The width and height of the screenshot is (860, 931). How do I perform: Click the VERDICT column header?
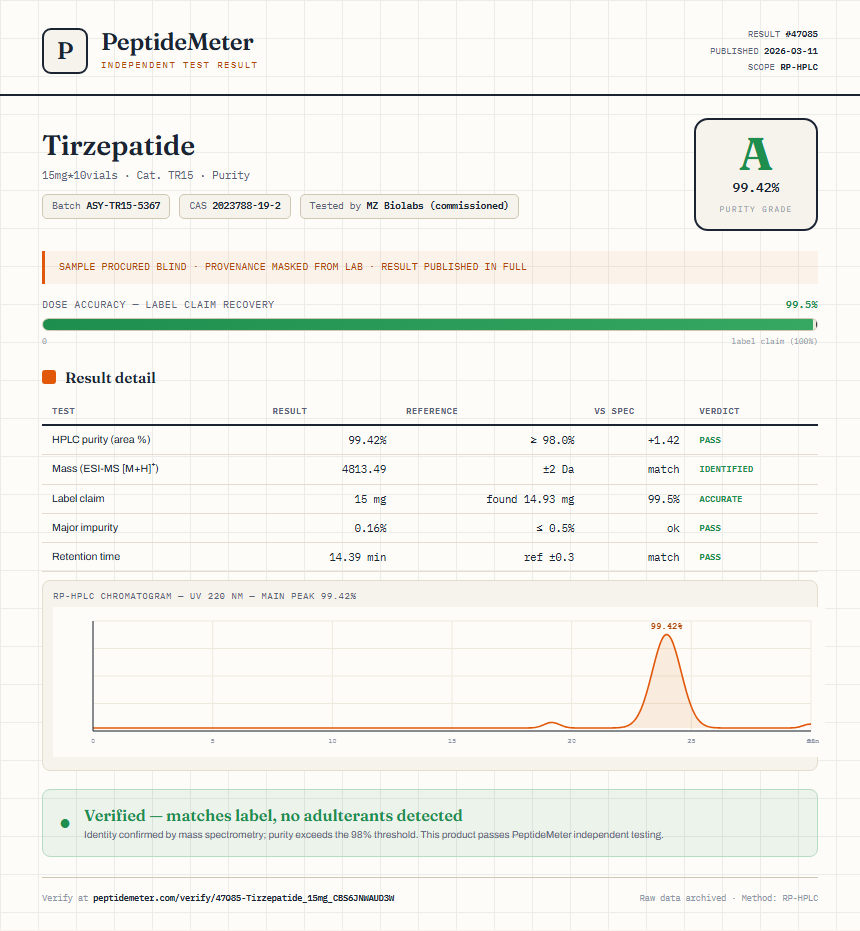pyautogui.click(x=719, y=411)
